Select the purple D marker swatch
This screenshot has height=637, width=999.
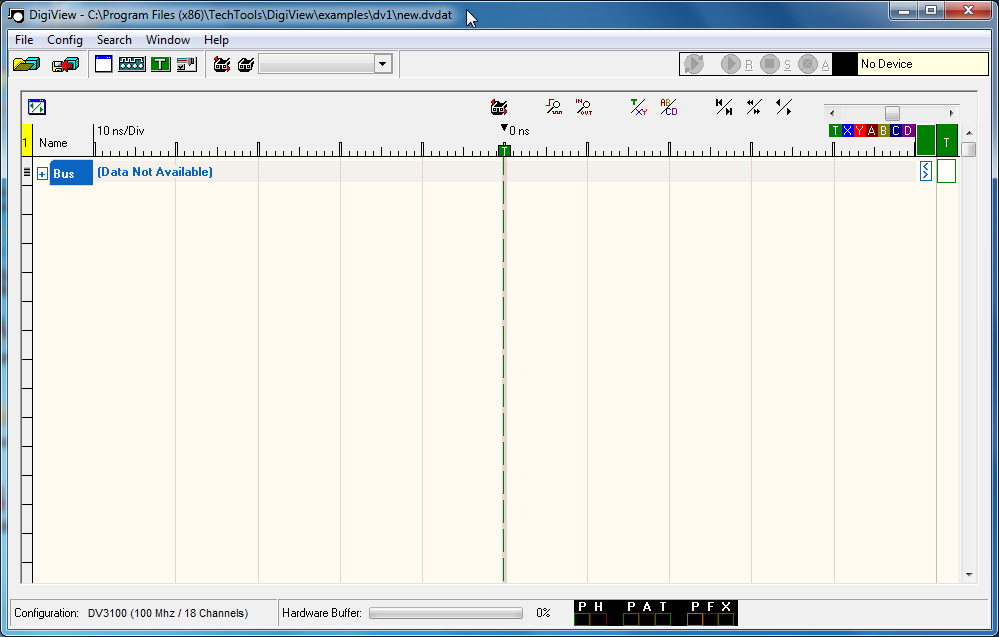(x=908, y=131)
